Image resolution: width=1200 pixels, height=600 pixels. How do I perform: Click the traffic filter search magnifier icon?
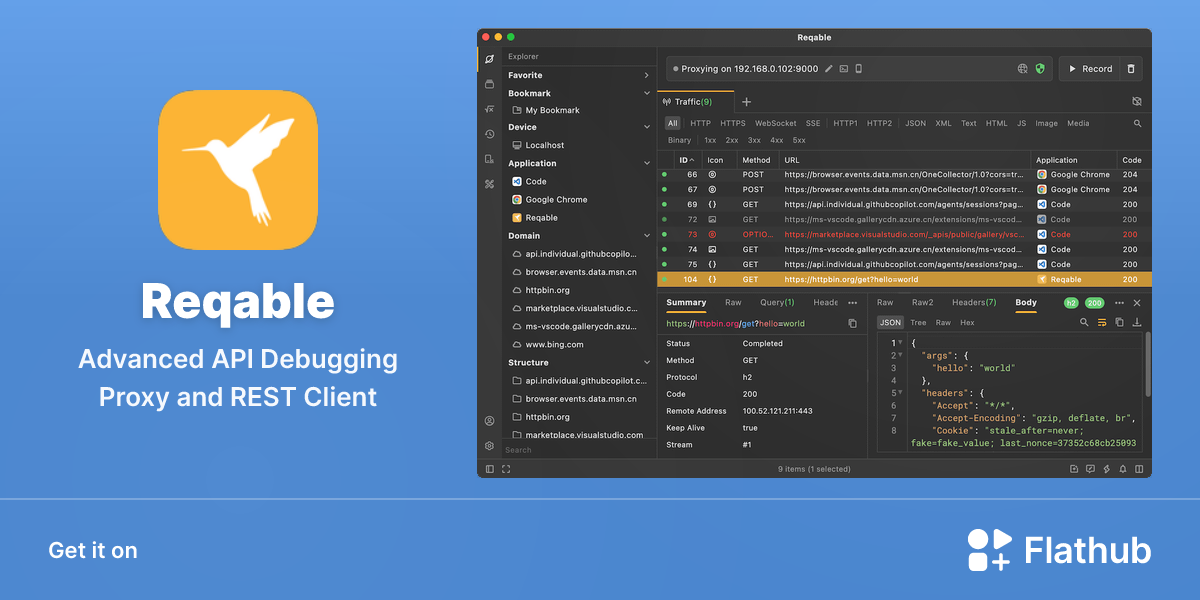pos(1137,124)
